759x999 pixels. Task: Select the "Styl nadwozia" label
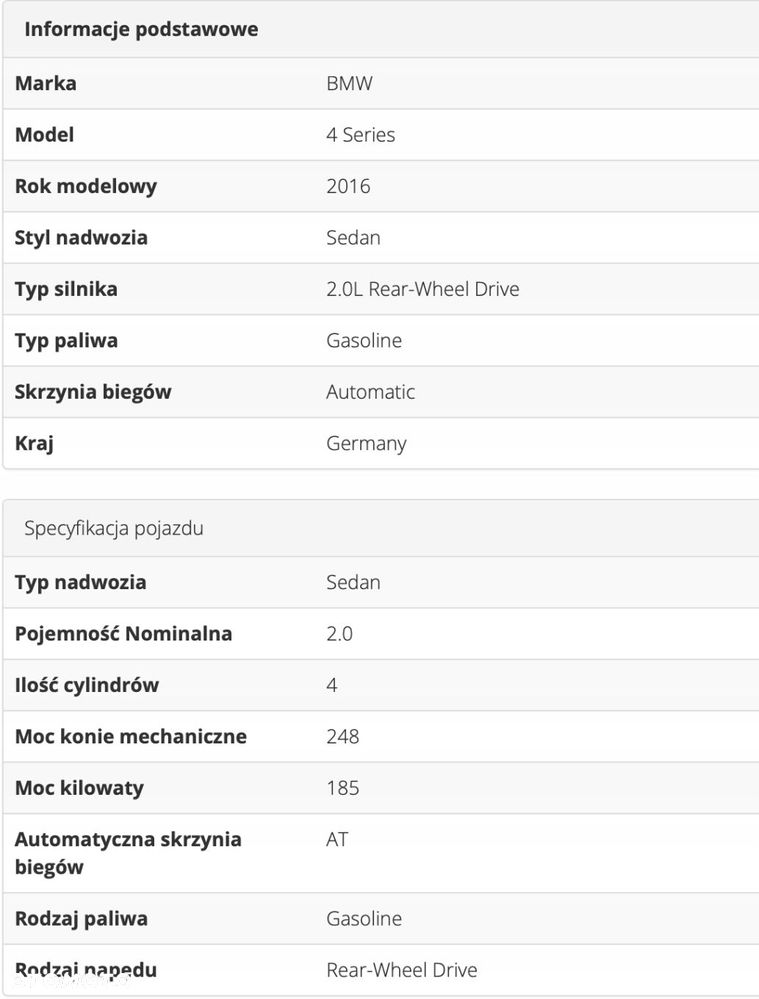point(81,238)
